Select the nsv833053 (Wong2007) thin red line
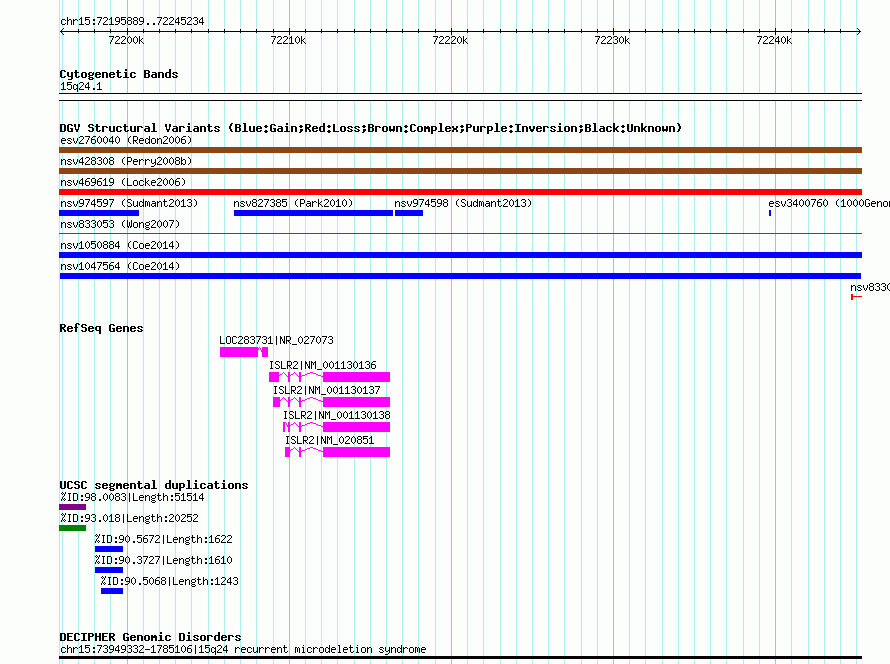The height and width of the screenshot is (664, 890). click(460, 233)
